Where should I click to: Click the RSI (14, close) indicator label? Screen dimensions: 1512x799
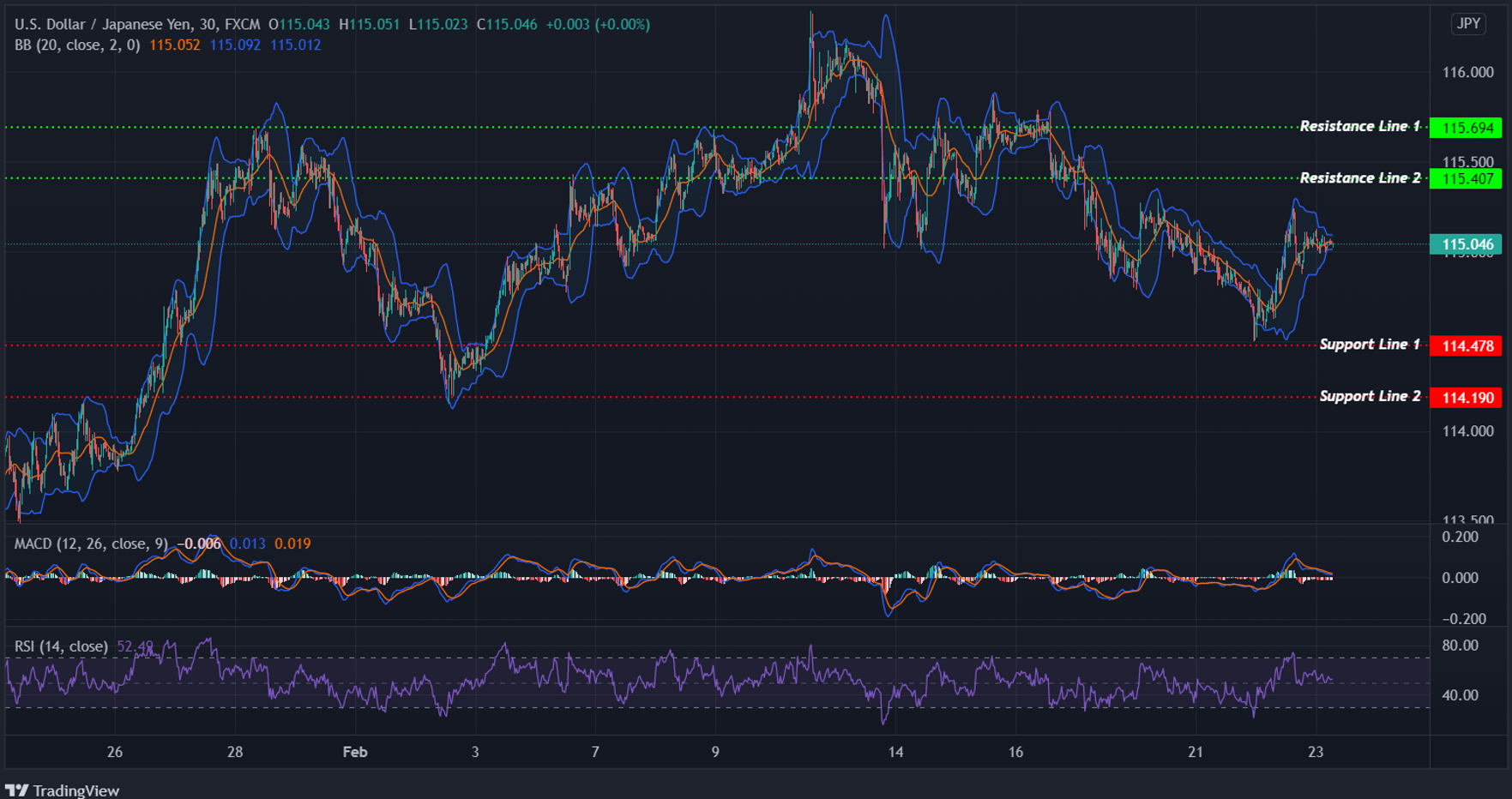60,646
